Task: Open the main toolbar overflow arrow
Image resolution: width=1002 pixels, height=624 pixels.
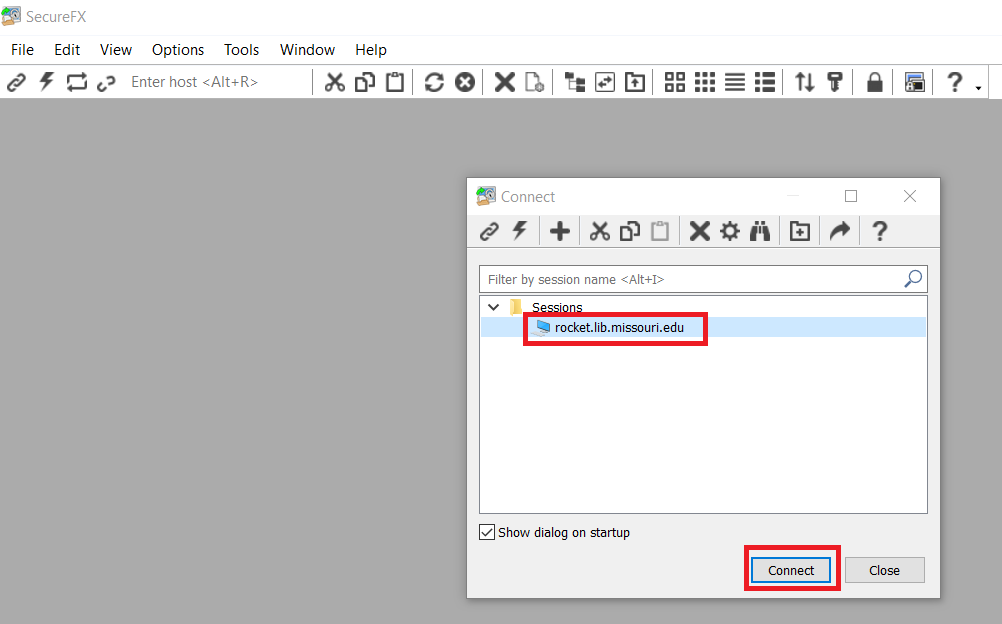Action: [978, 89]
